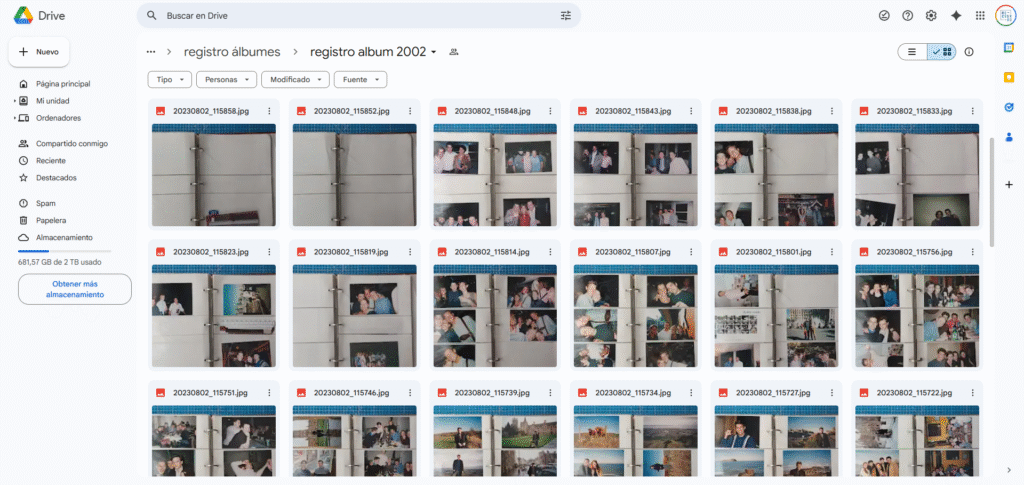
Task: Open Fuente filter dropdown
Action: (360, 80)
